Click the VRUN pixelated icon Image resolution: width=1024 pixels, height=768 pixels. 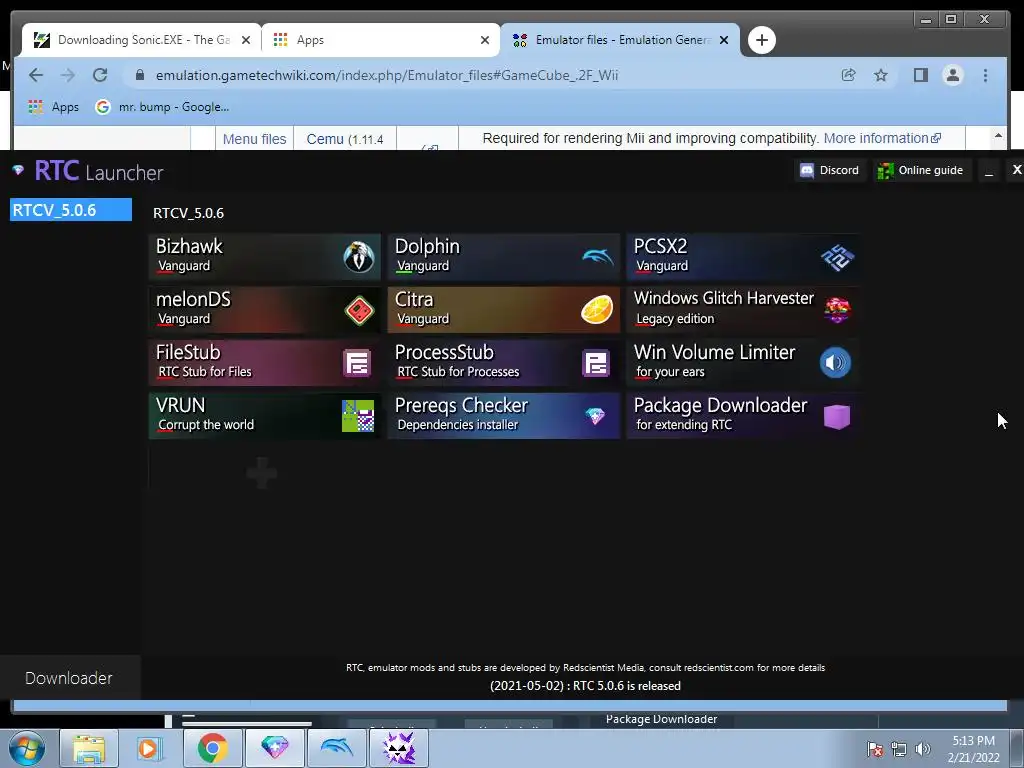[358, 416]
